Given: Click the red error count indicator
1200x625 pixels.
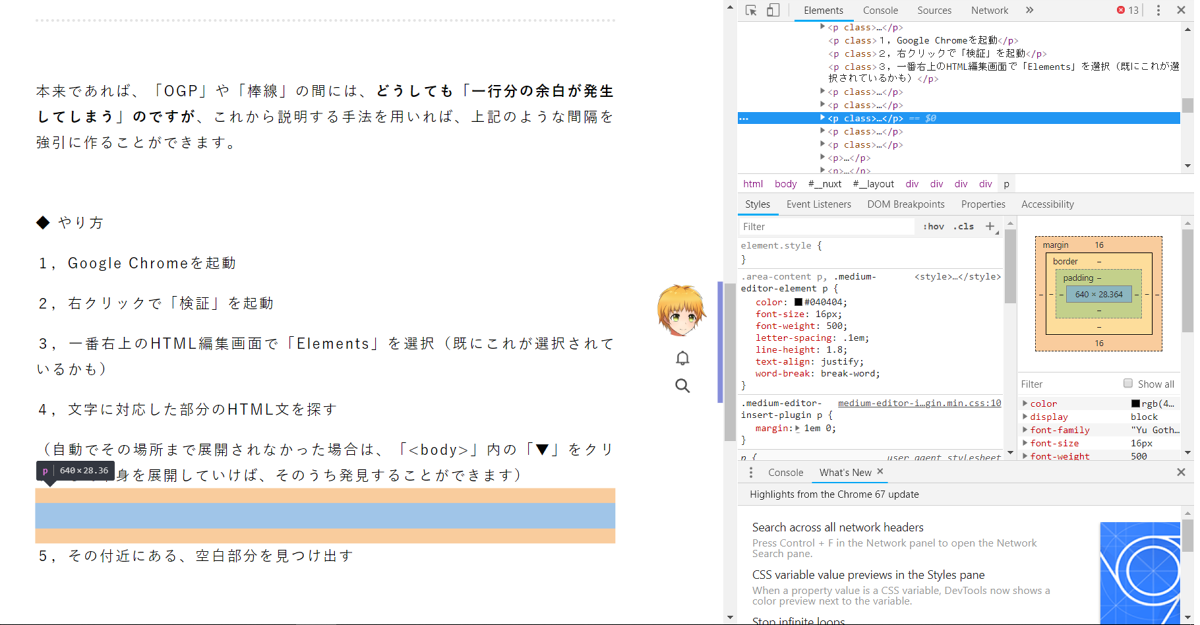Looking at the screenshot, I should (x=1127, y=11).
